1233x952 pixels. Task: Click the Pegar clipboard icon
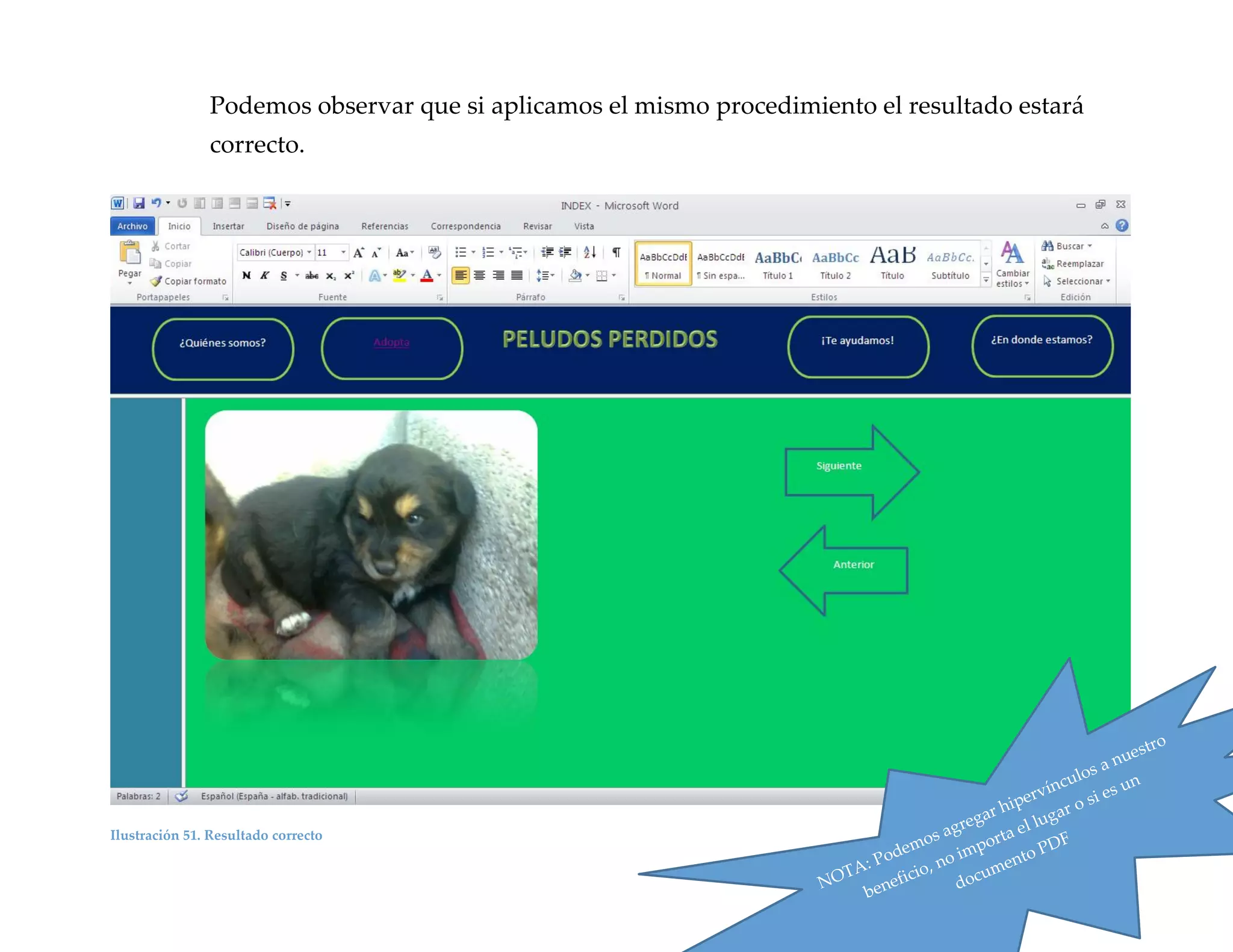129,253
